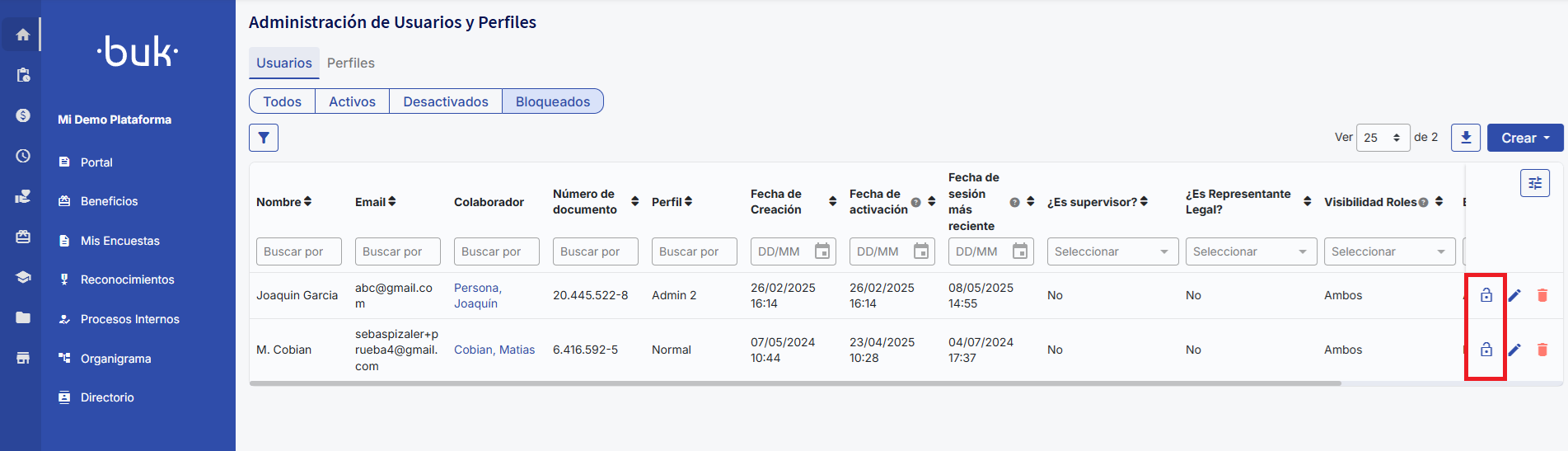Delete M. Cobian using trash icon
Screen dimensions: 1568x451
tap(1542, 350)
